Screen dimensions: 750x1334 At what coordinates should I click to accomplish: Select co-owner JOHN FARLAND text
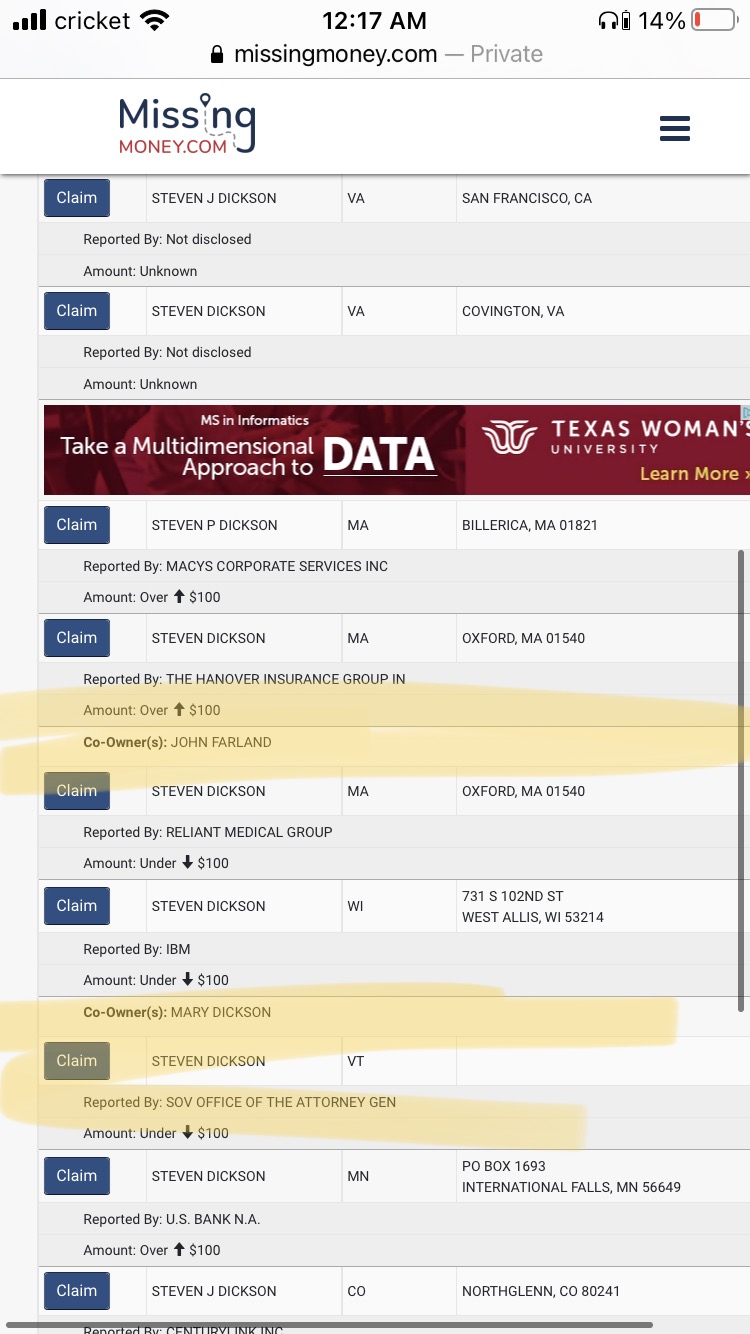[221, 742]
